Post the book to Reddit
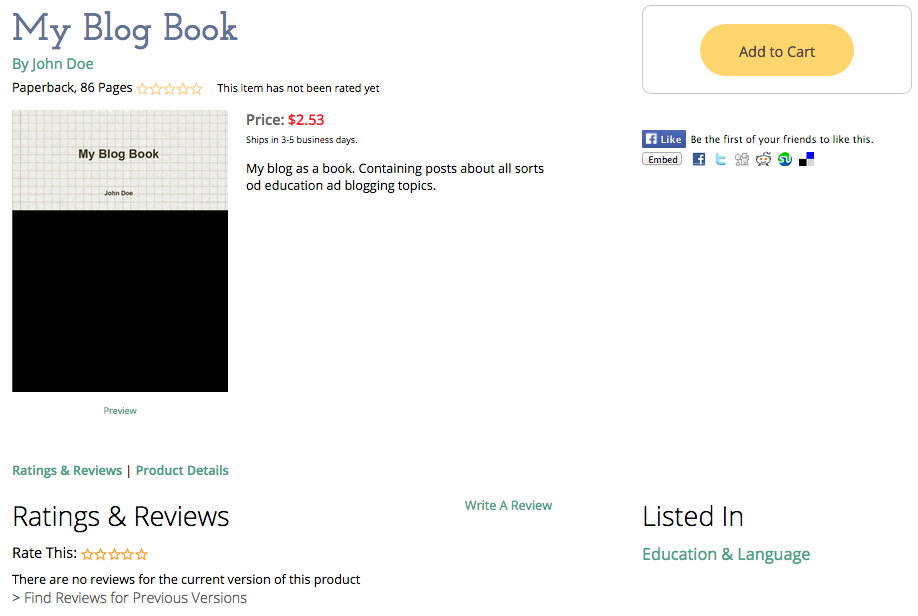 [x=763, y=159]
